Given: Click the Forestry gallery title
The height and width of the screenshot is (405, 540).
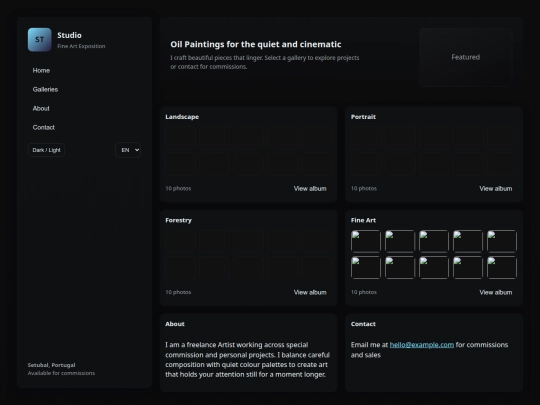Looking at the screenshot, I should 178,220.
